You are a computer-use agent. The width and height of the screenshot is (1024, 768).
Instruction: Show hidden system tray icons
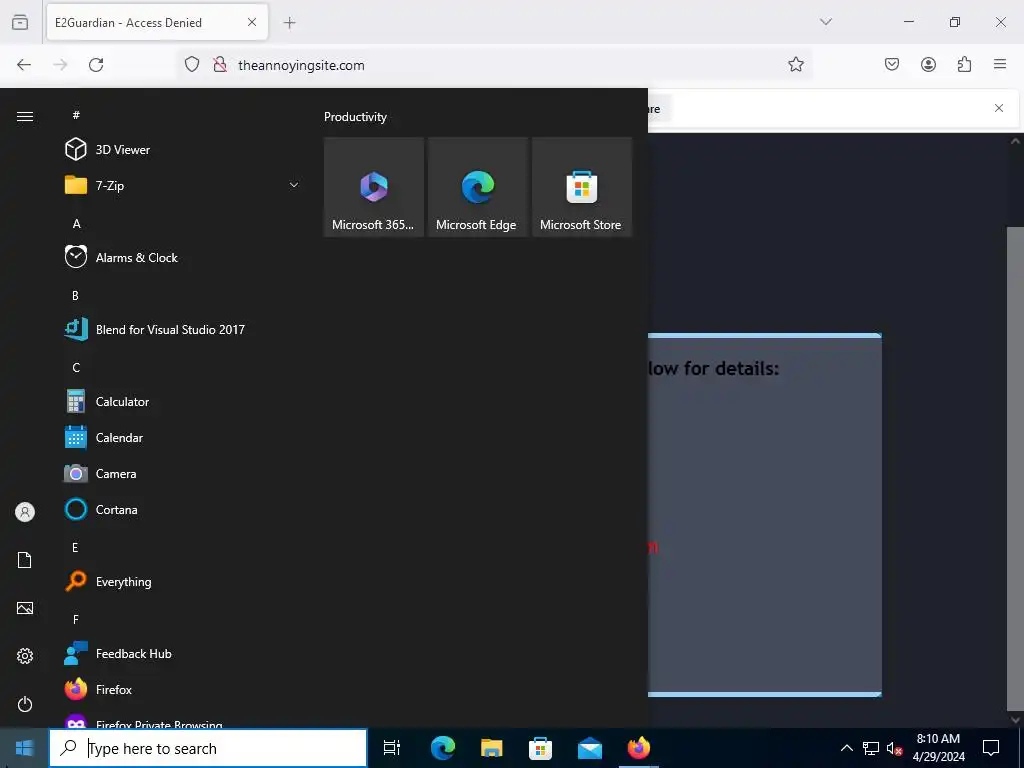click(846, 748)
